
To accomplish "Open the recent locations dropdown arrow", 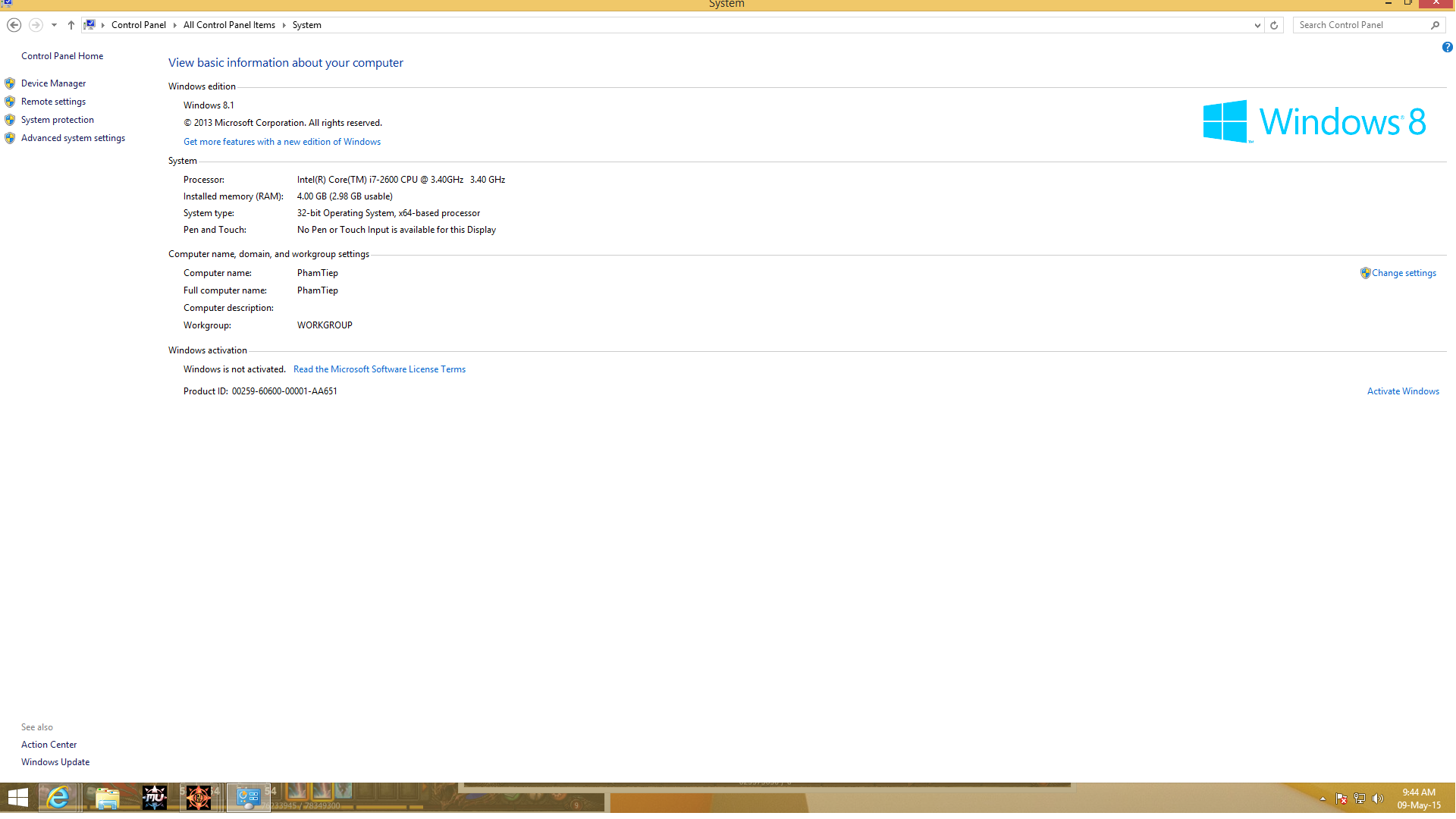I will (x=54, y=25).
